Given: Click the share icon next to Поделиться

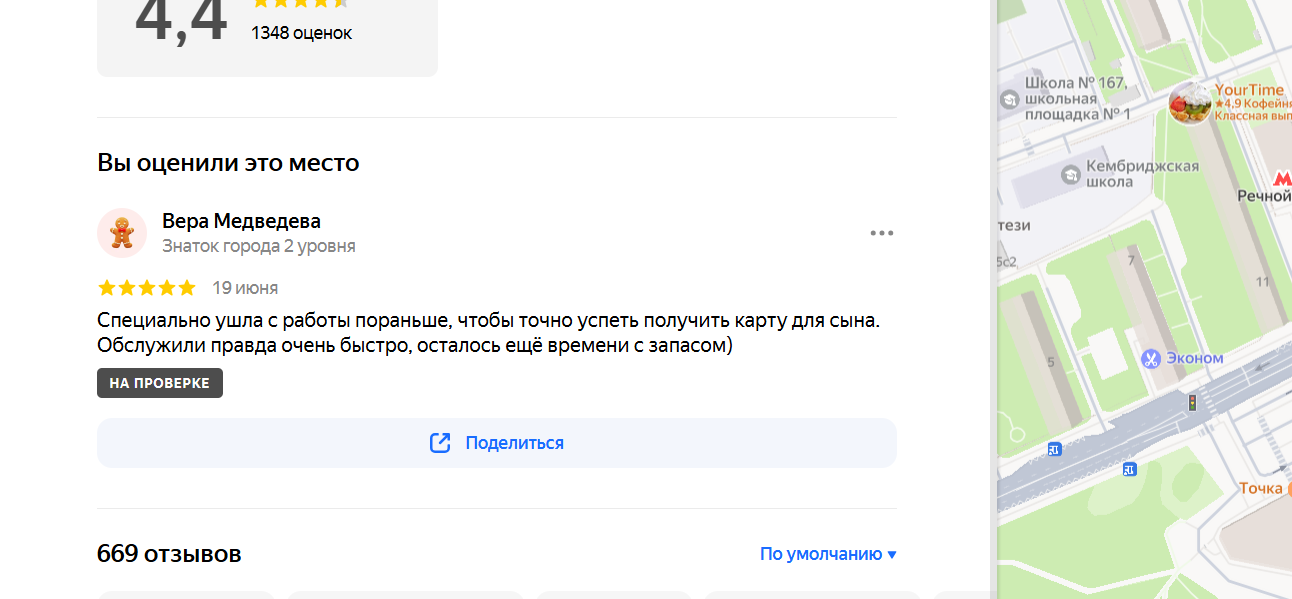Looking at the screenshot, I should [440, 443].
